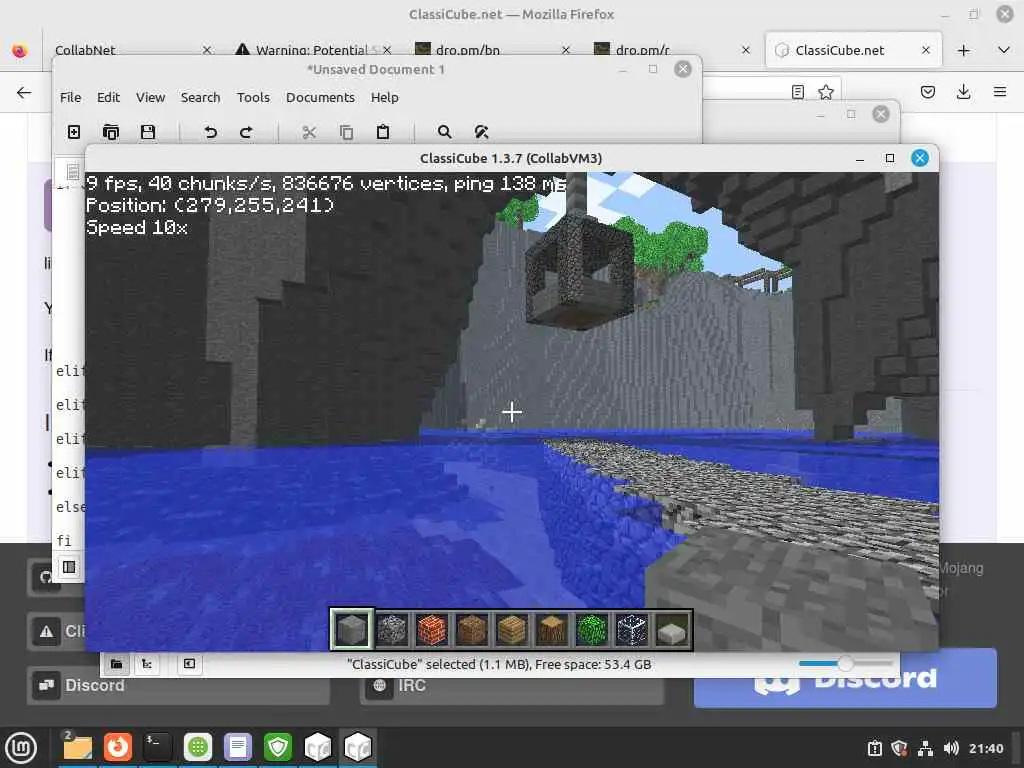List all Firefox tabs chevron
The width and height of the screenshot is (1024, 768).
pos(1004,50)
